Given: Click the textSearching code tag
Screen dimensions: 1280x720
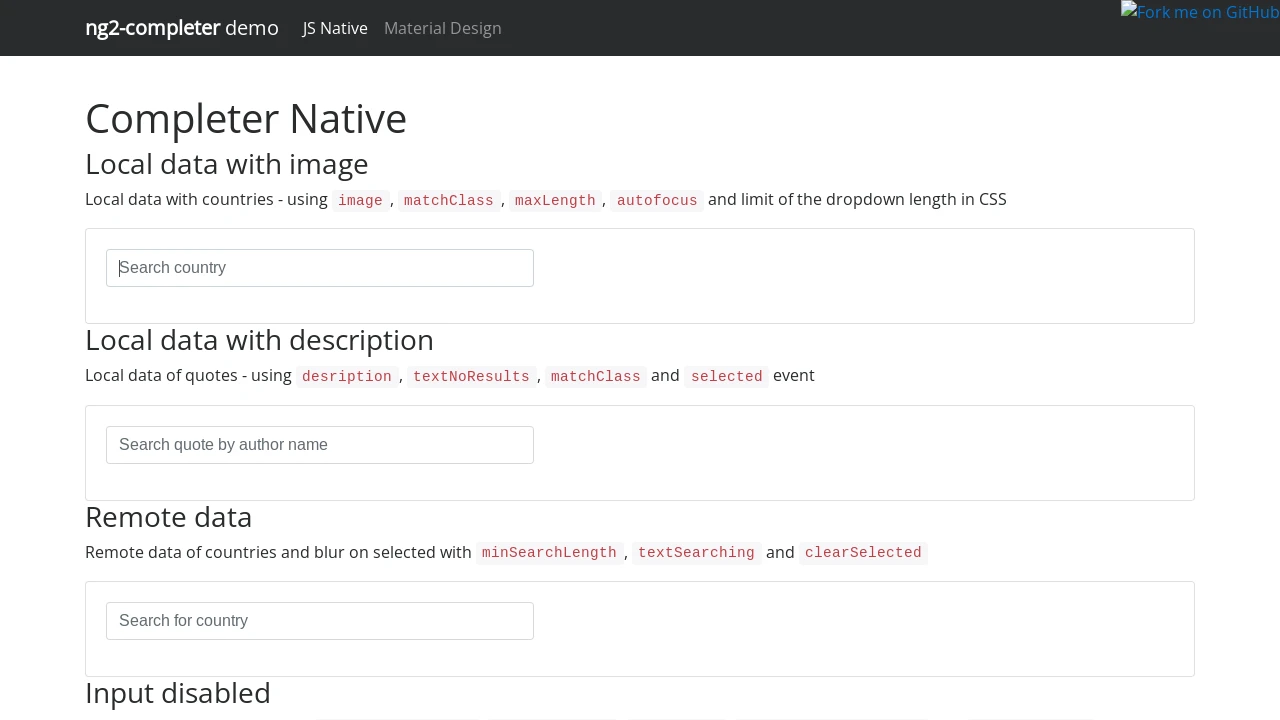Looking at the screenshot, I should pyautogui.click(x=696, y=553).
